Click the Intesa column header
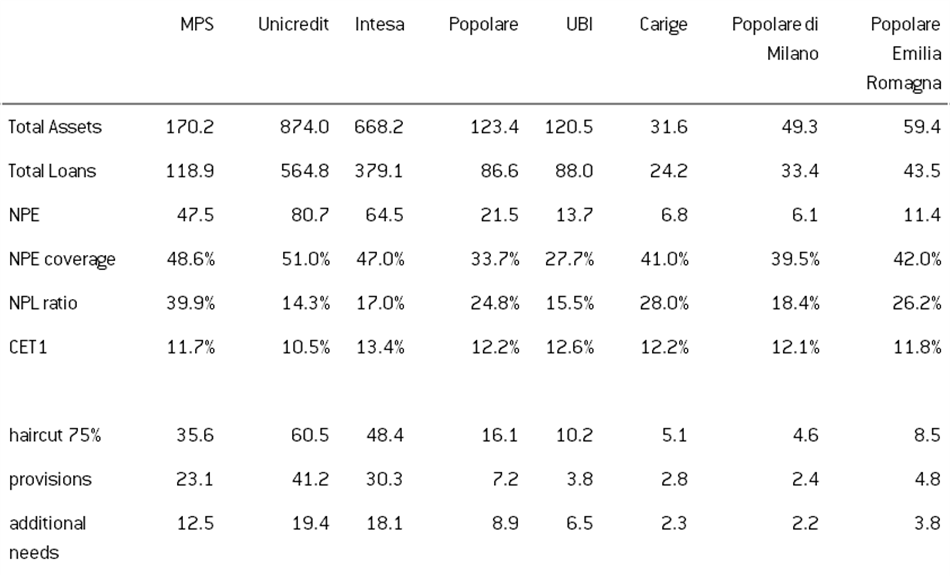This screenshot has width=950, height=576. point(380,25)
